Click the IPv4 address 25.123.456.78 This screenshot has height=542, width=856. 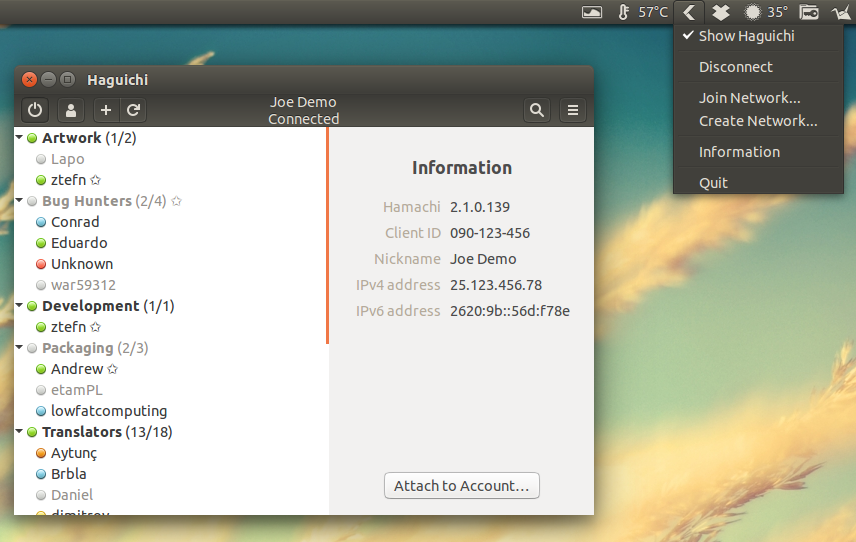(496, 285)
